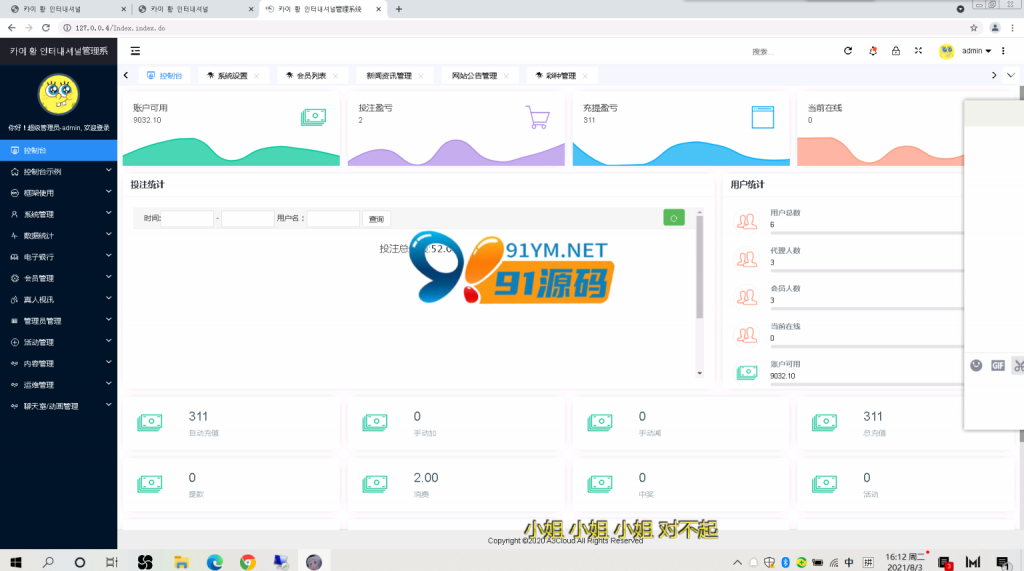Expand 系统管理 sidebar menu
Screen dimensions: 1024x571
(x=59, y=214)
